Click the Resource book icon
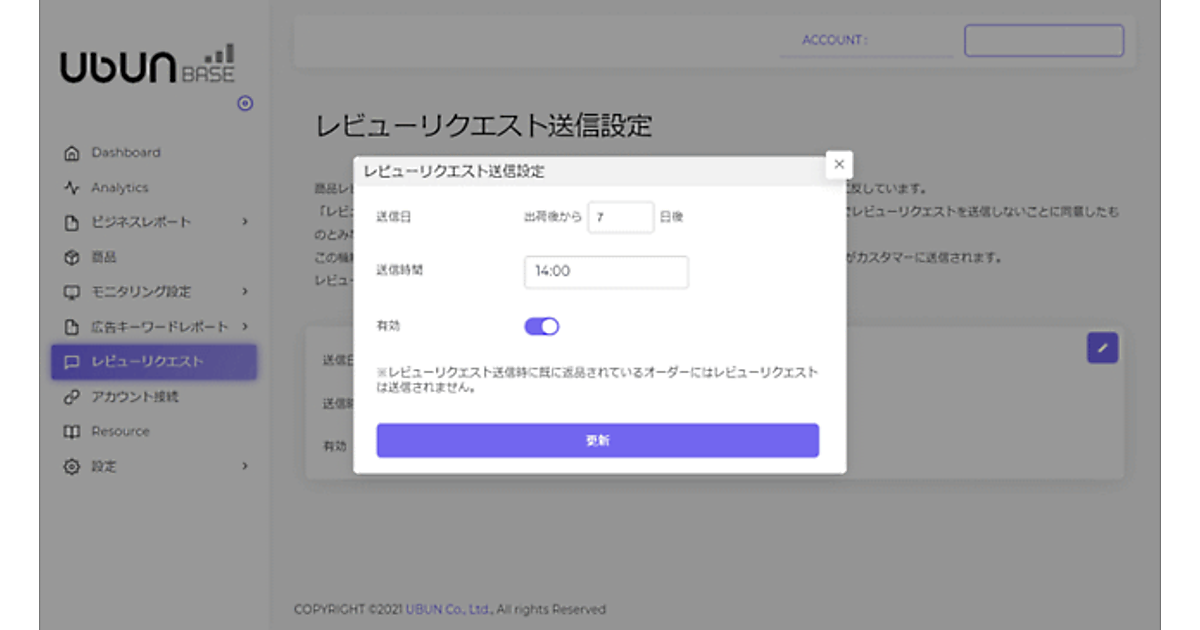 click(71, 432)
